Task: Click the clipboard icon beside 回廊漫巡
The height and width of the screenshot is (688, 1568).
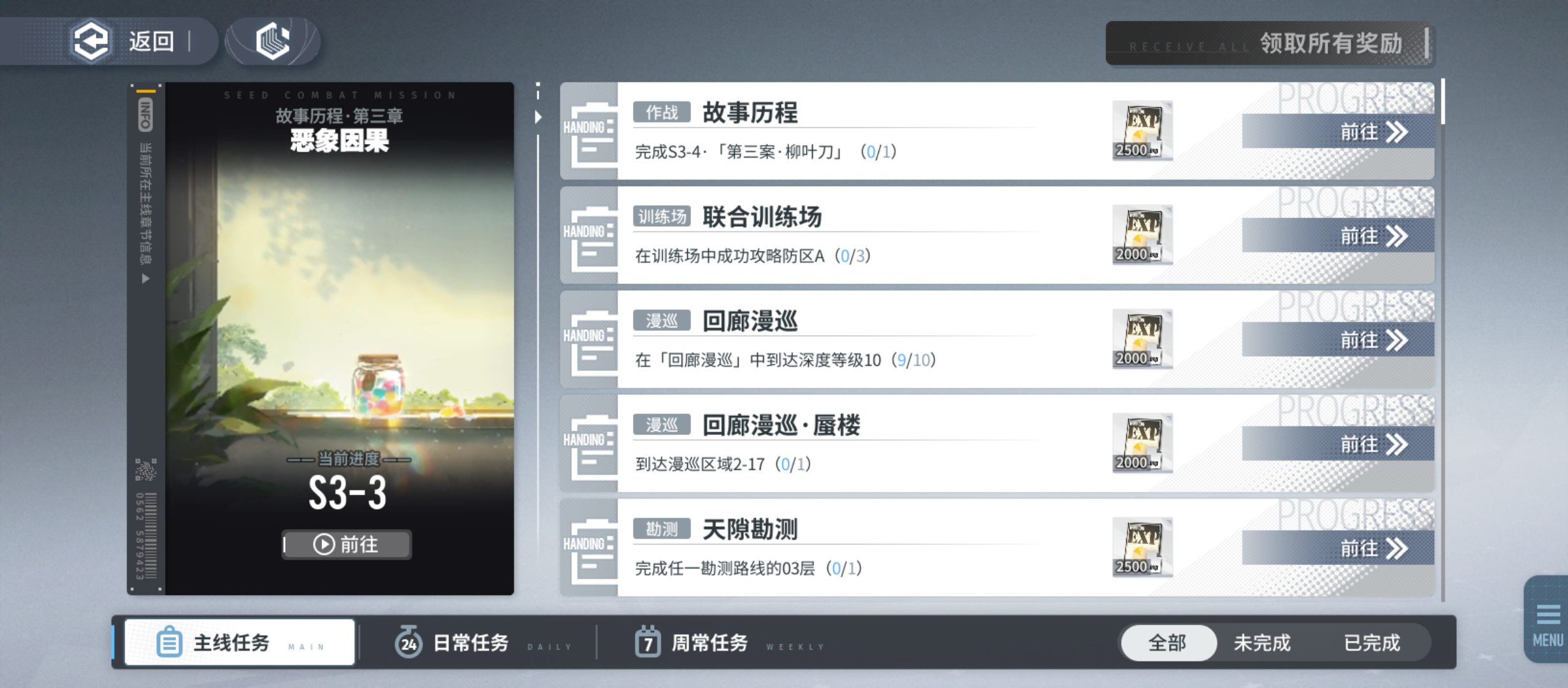Action: (590, 340)
